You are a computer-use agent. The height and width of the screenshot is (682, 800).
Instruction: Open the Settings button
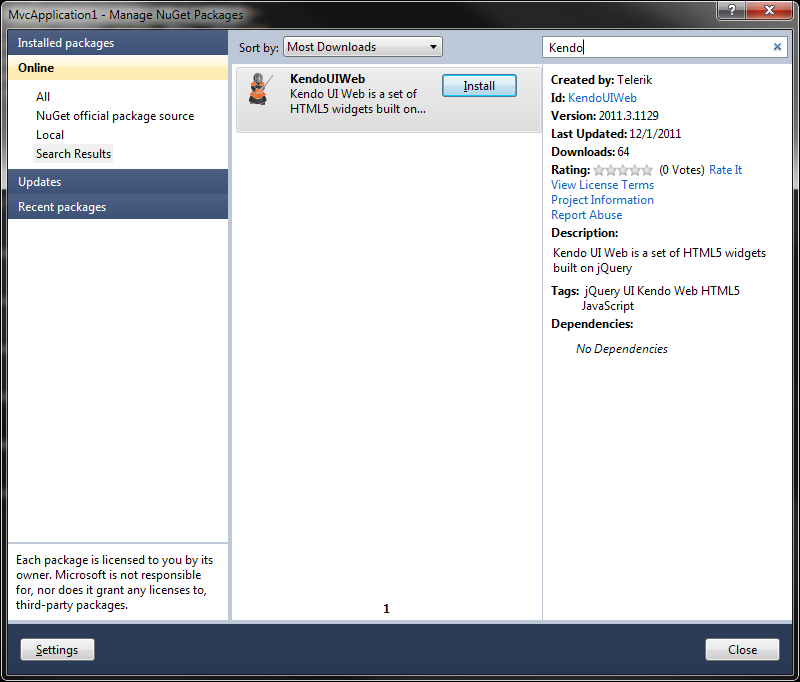click(x=57, y=649)
